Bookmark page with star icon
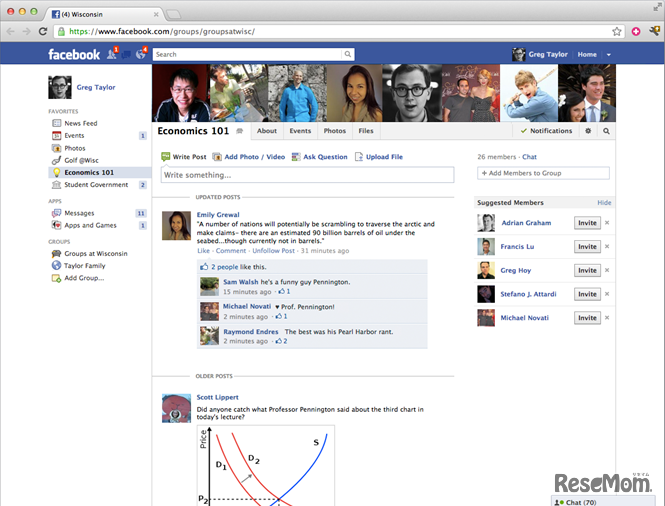Screen dimensions: 665x506 [617, 31]
